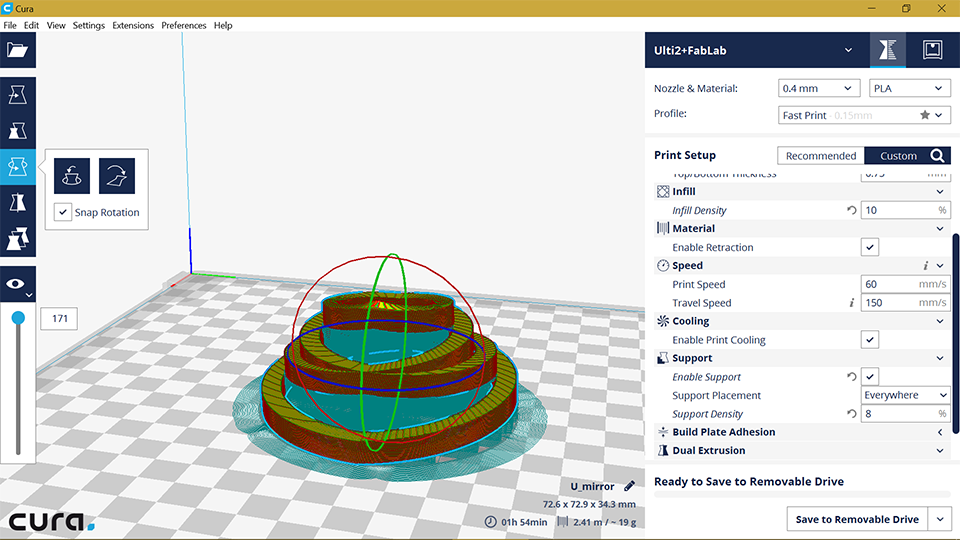This screenshot has height=540, width=960.
Task: Select the Move tool in sidebar
Action: pos(17,95)
